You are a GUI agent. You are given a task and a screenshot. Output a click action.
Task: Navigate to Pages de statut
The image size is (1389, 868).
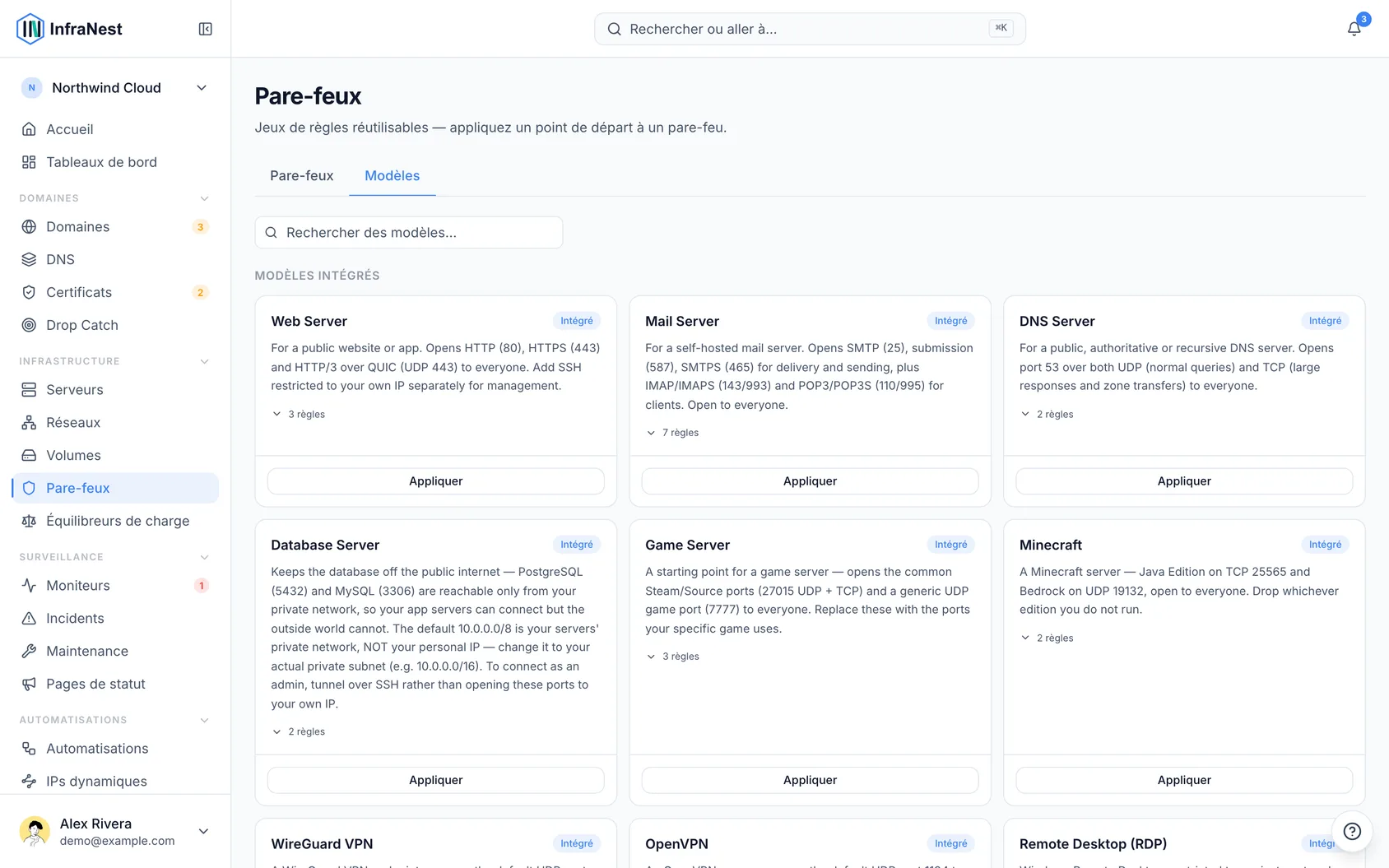click(x=115, y=684)
